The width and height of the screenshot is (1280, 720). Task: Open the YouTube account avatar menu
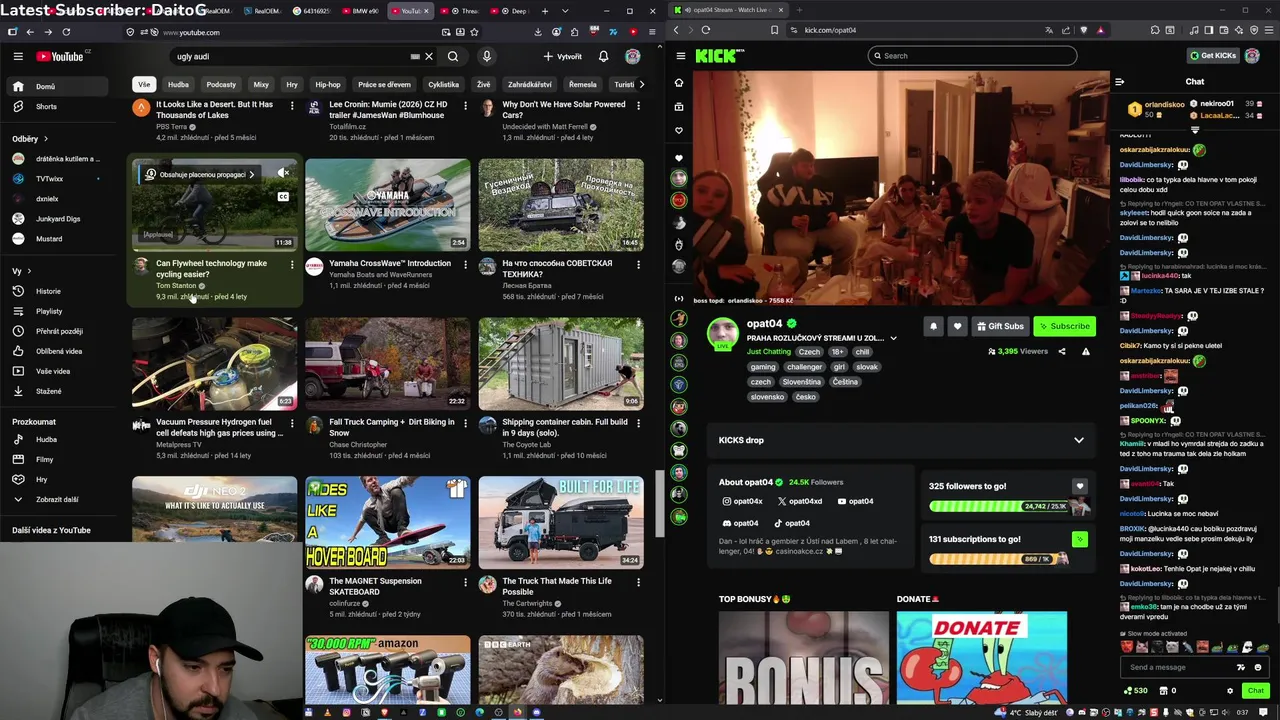632,57
